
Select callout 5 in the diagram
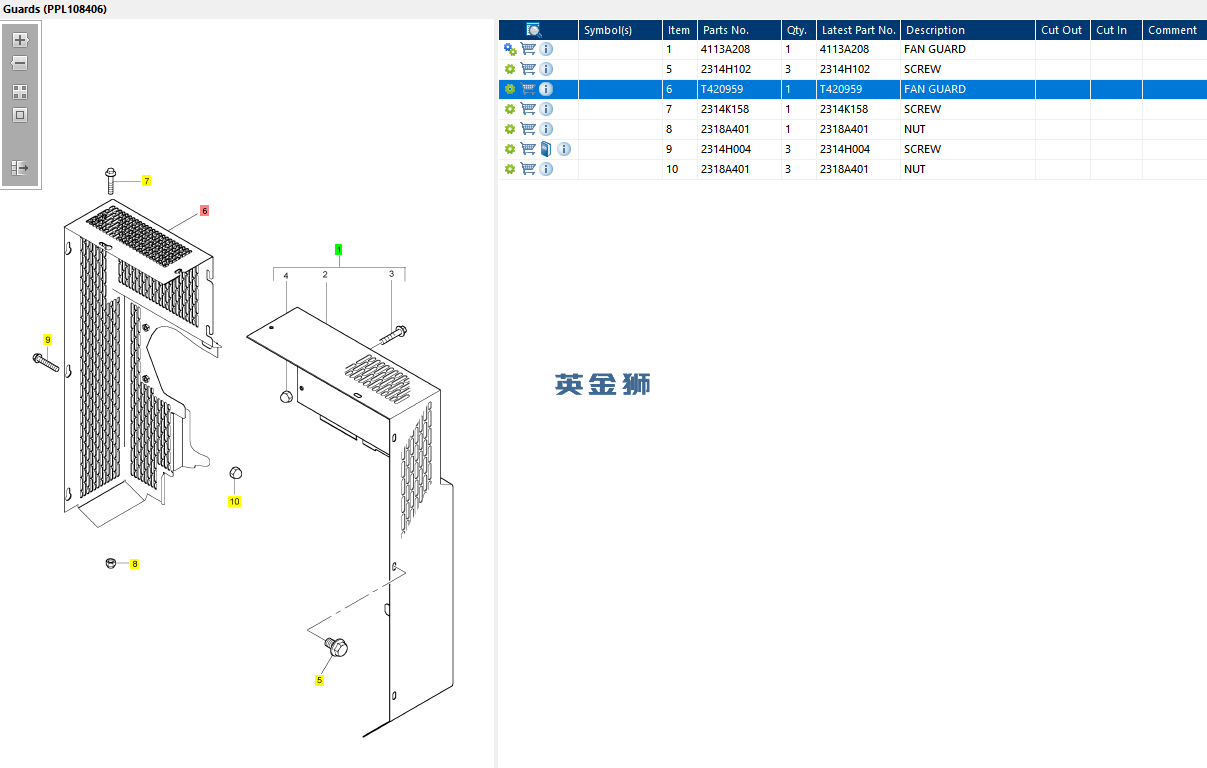pyautogui.click(x=320, y=680)
